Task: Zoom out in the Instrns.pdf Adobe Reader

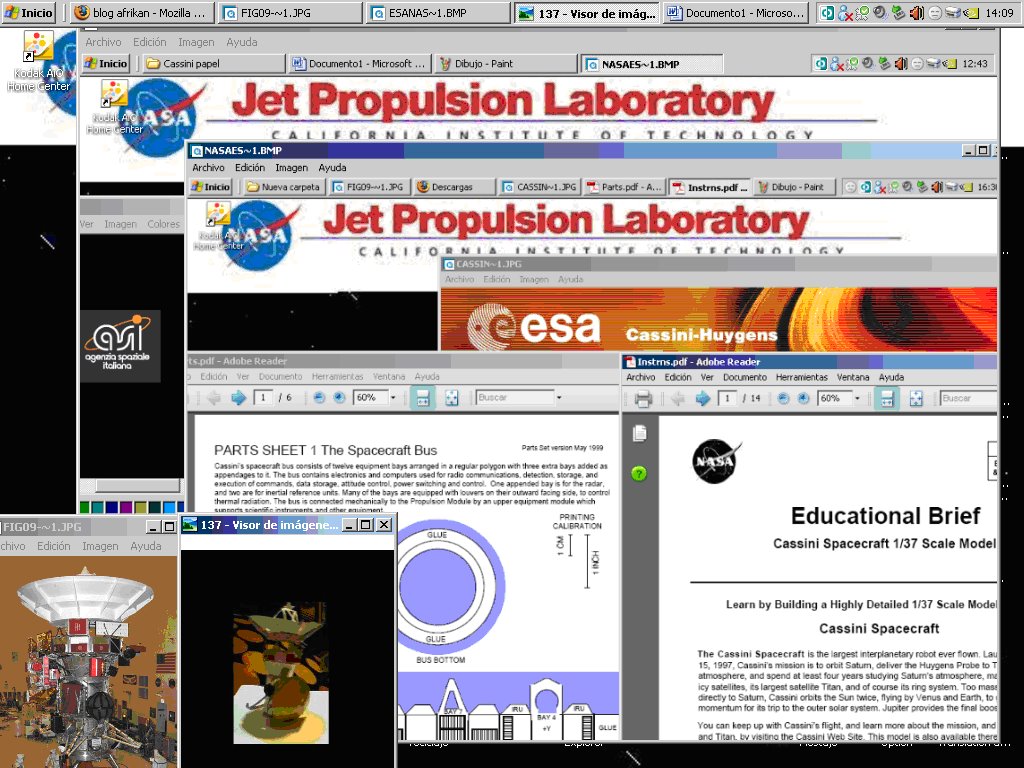Action: [784, 398]
